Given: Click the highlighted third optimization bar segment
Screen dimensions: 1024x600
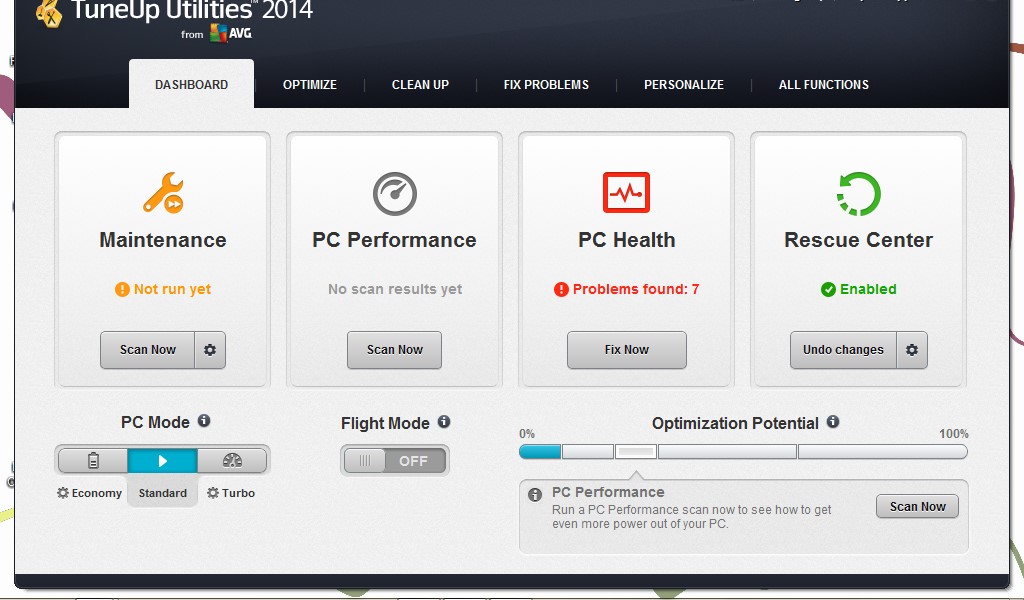Looking at the screenshot, I should pyautogui.click(x=636, y=452).
